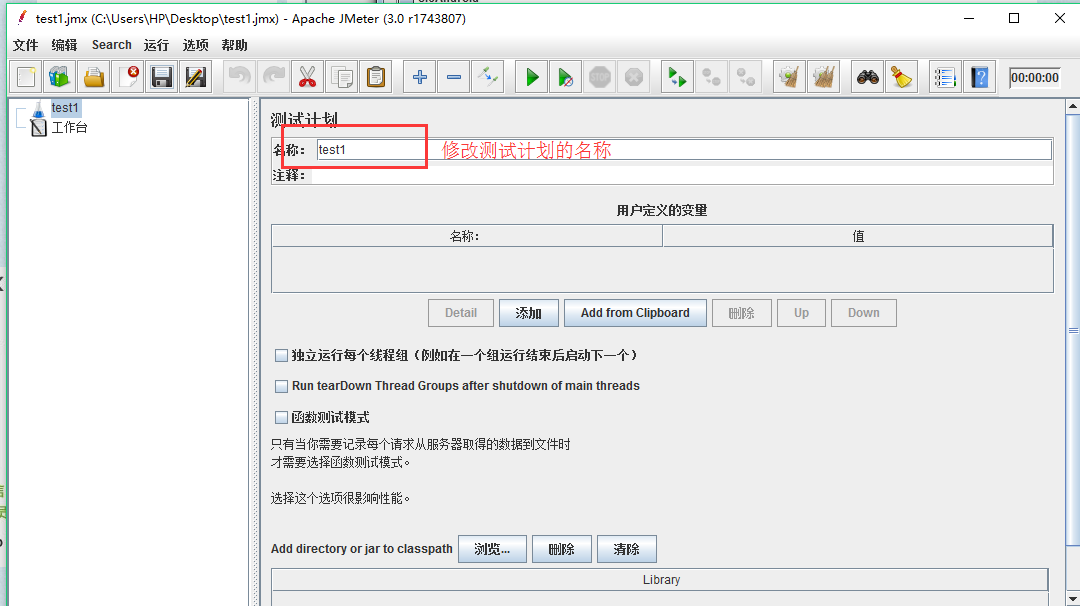1080x606 pixels.
Task: Close the test plan using the Close icon
Action: [x=127, y=76]
